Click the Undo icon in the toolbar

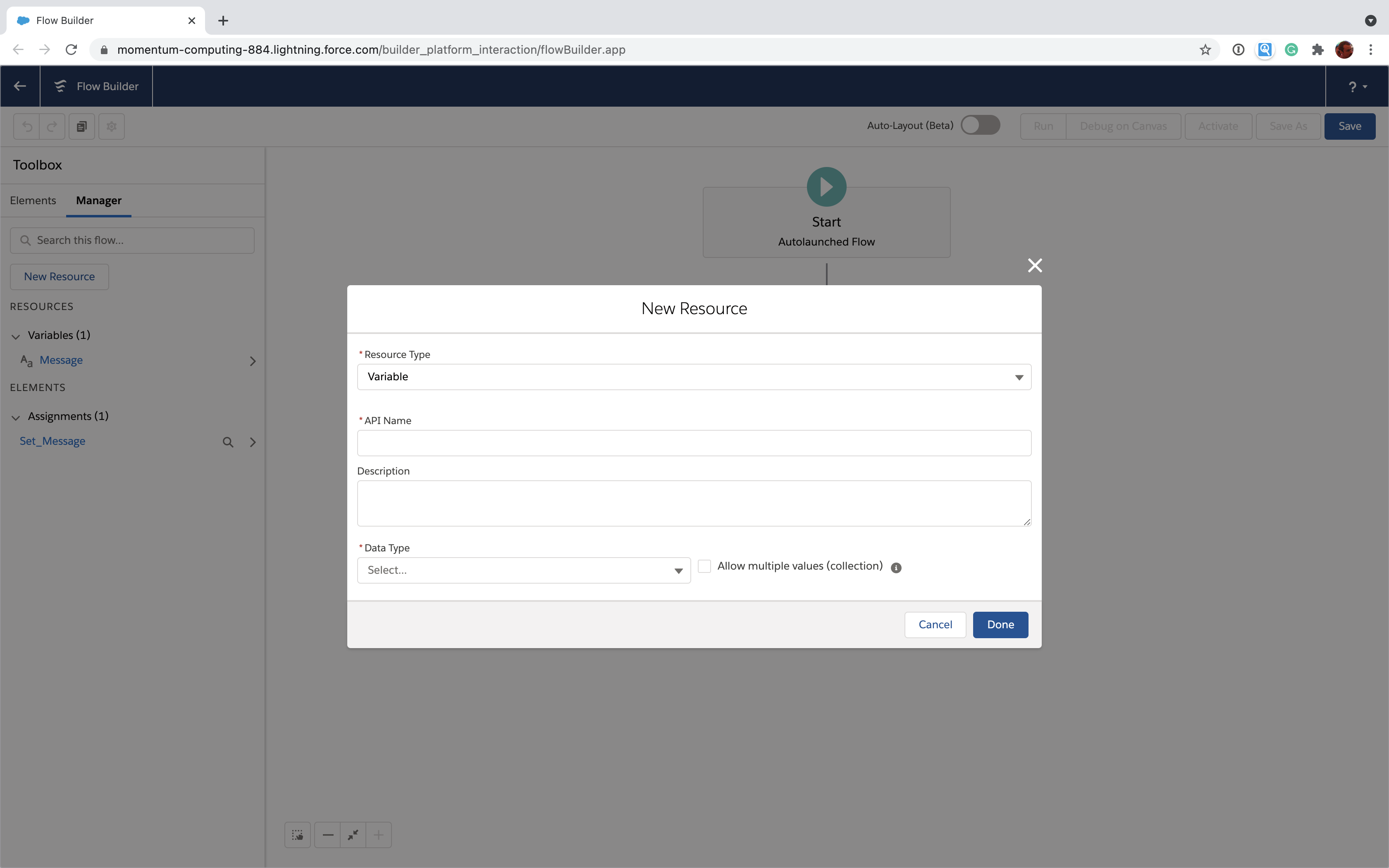coord(27,126)
